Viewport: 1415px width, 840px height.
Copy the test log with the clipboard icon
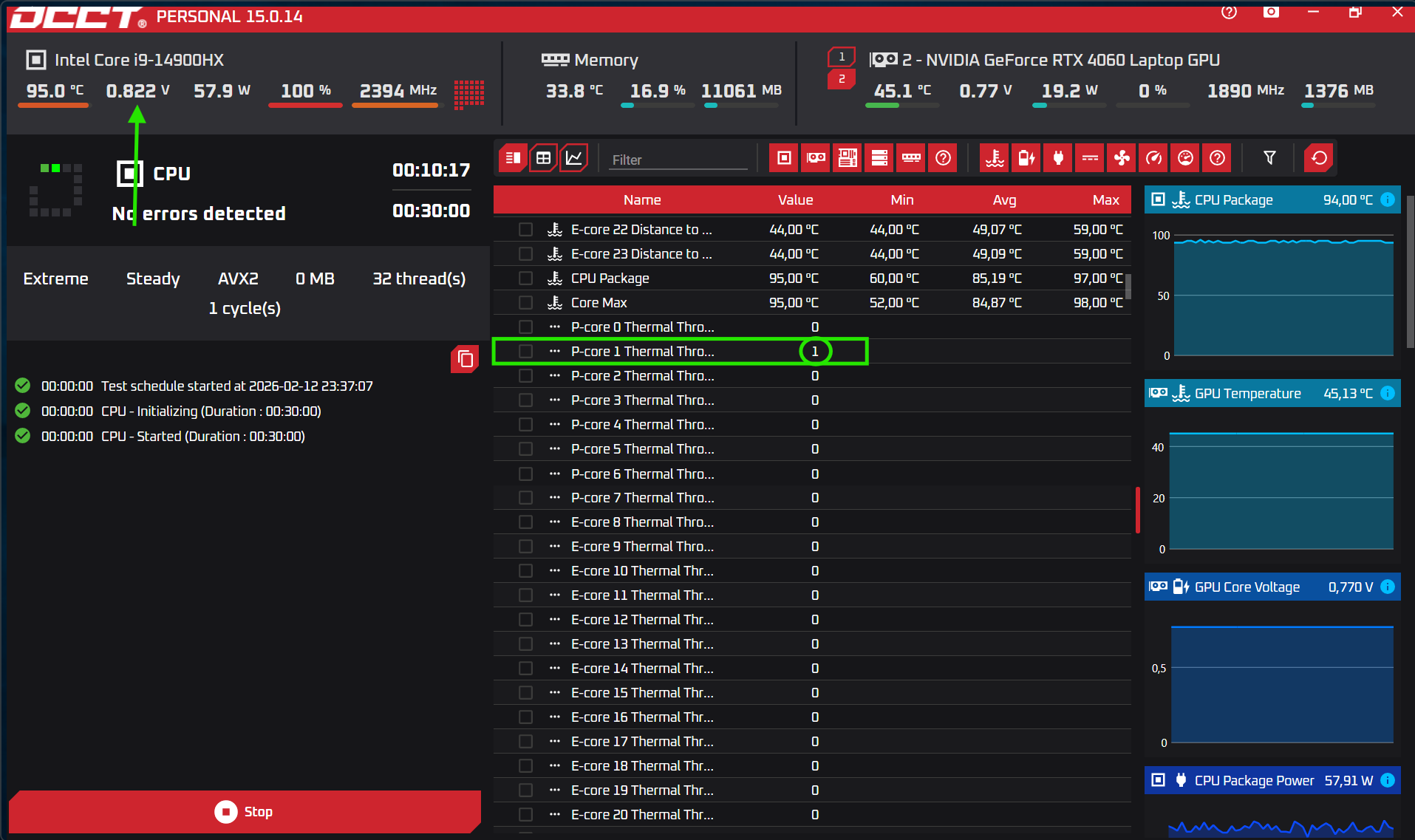coord(465,359)
